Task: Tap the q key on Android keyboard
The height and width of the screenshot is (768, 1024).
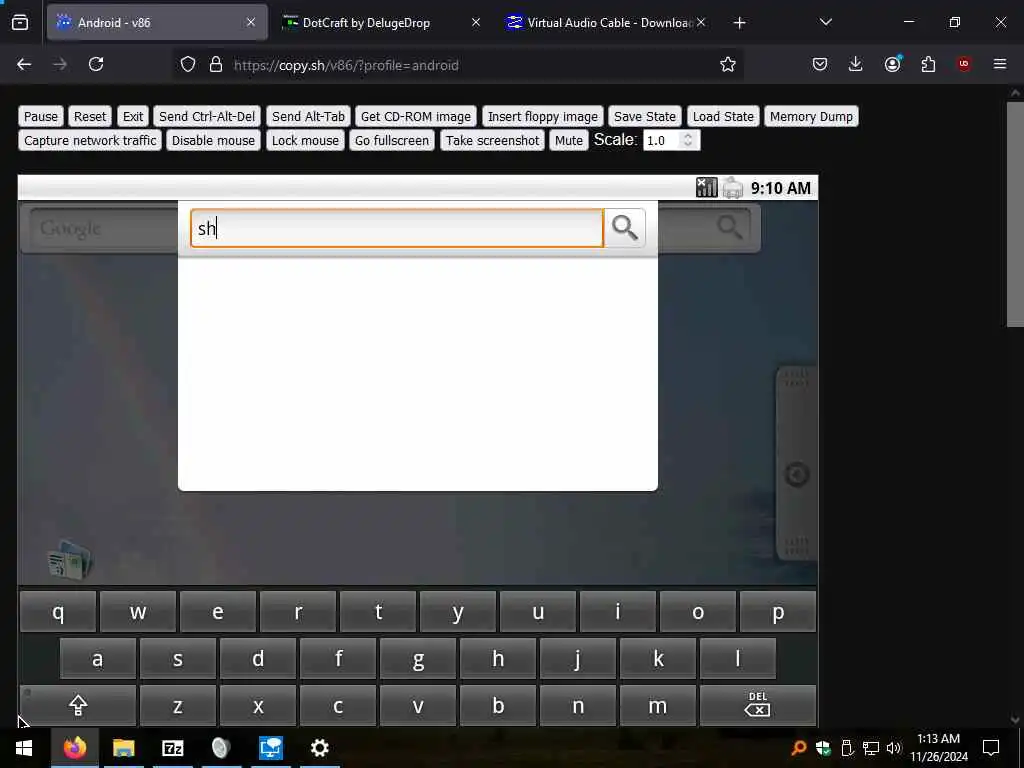Action: click(x=58, y=611)
